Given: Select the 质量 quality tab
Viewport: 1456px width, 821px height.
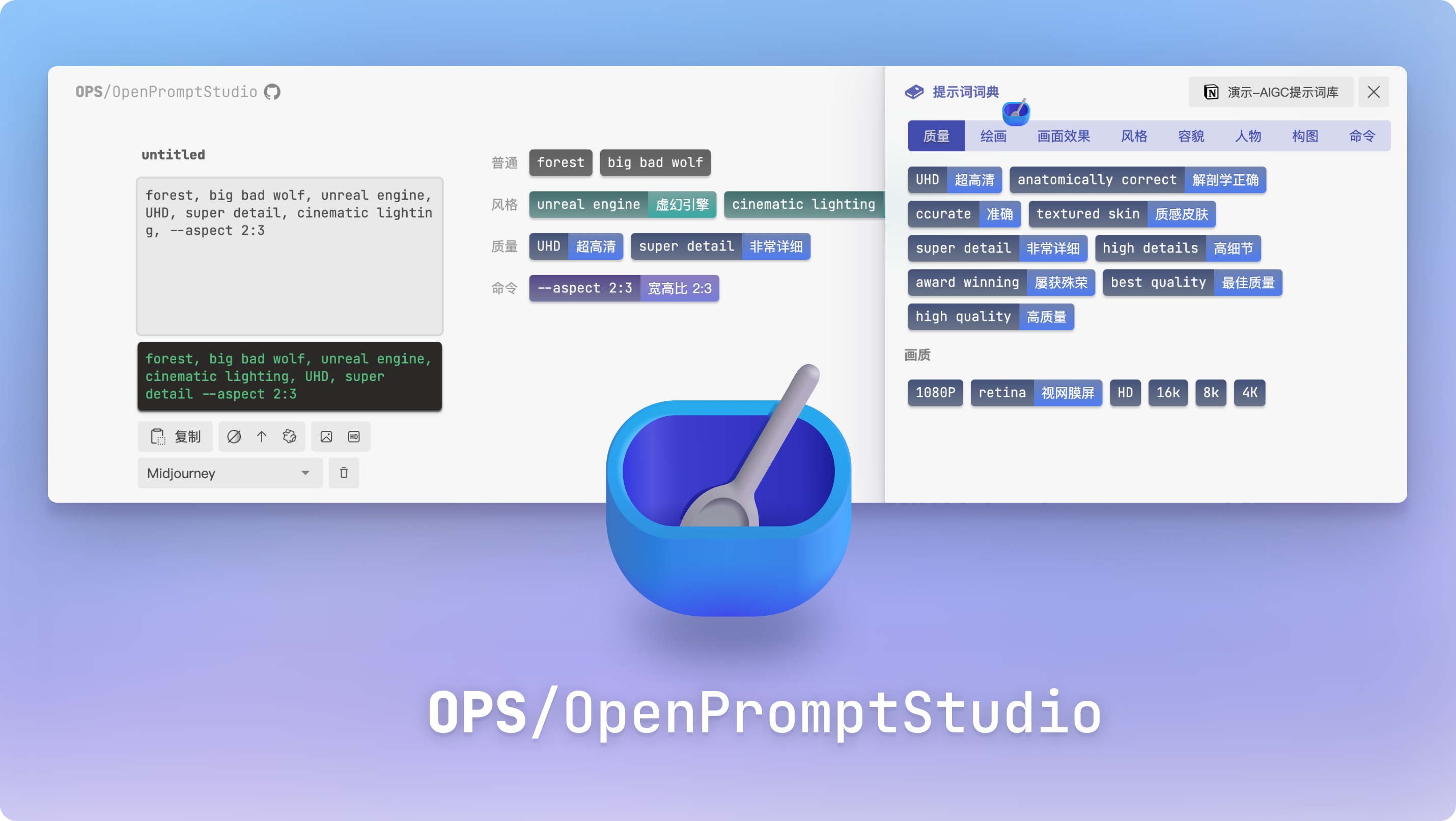Looking at the screenshot, I should [935, 135].
